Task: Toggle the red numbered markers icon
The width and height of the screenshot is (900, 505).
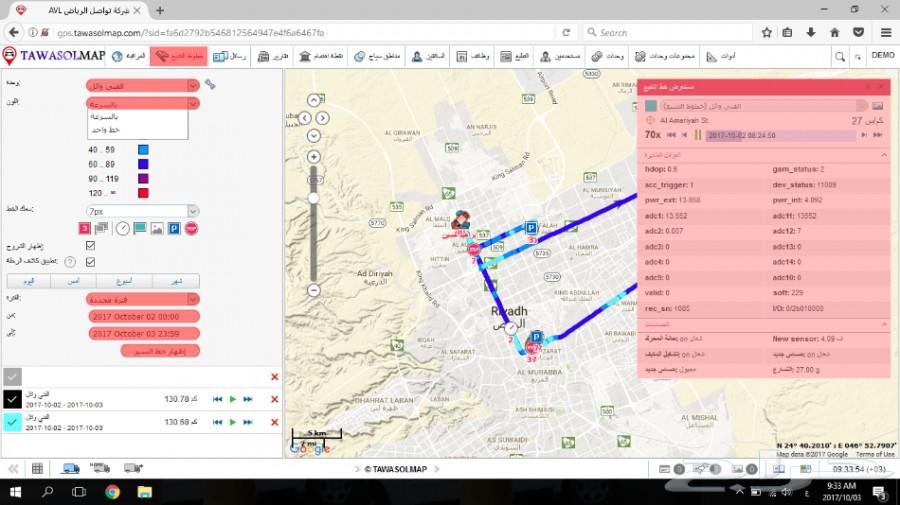Action: point(84,228)
